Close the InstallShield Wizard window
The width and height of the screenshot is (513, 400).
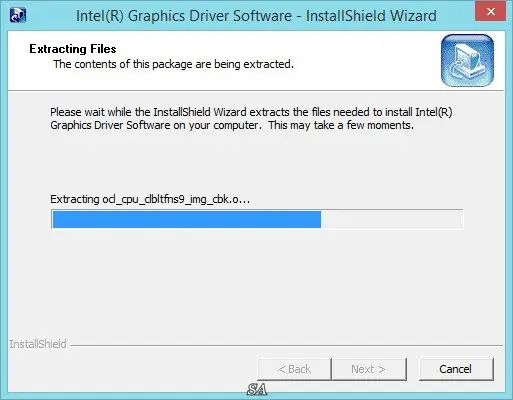(491, 11)
